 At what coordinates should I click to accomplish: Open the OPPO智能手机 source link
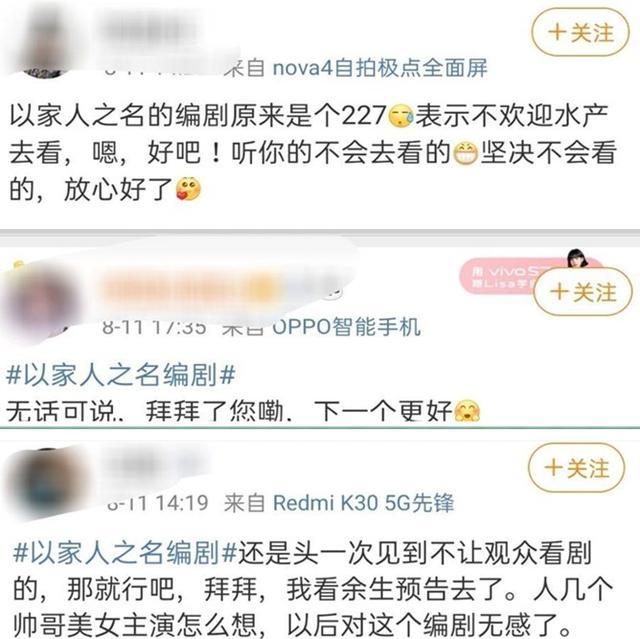[x=346, y=326]
